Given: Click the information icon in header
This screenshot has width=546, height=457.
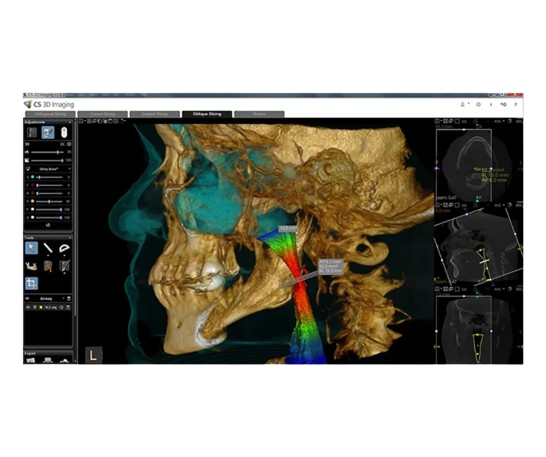Looking at the screenshot, I should (x=491, y=104).
